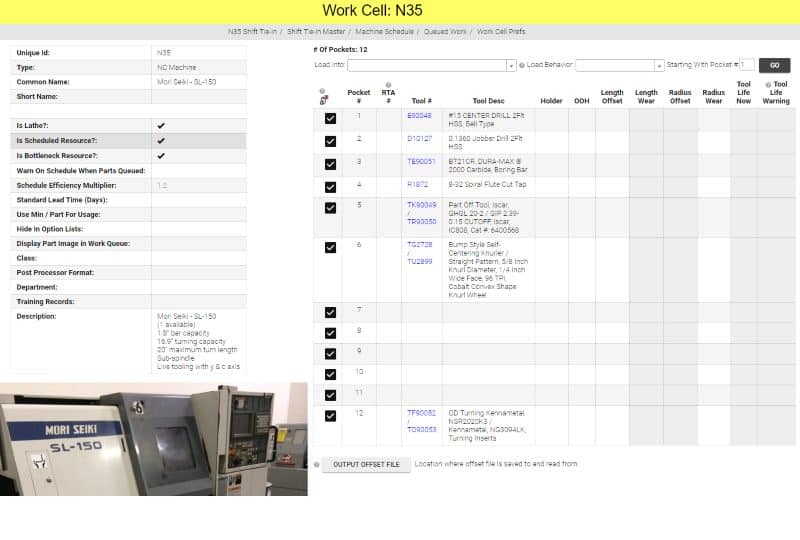The width and height of the screenshot is (800, 540).
Task: Open tool link R1872
Action: coord(417,185)
